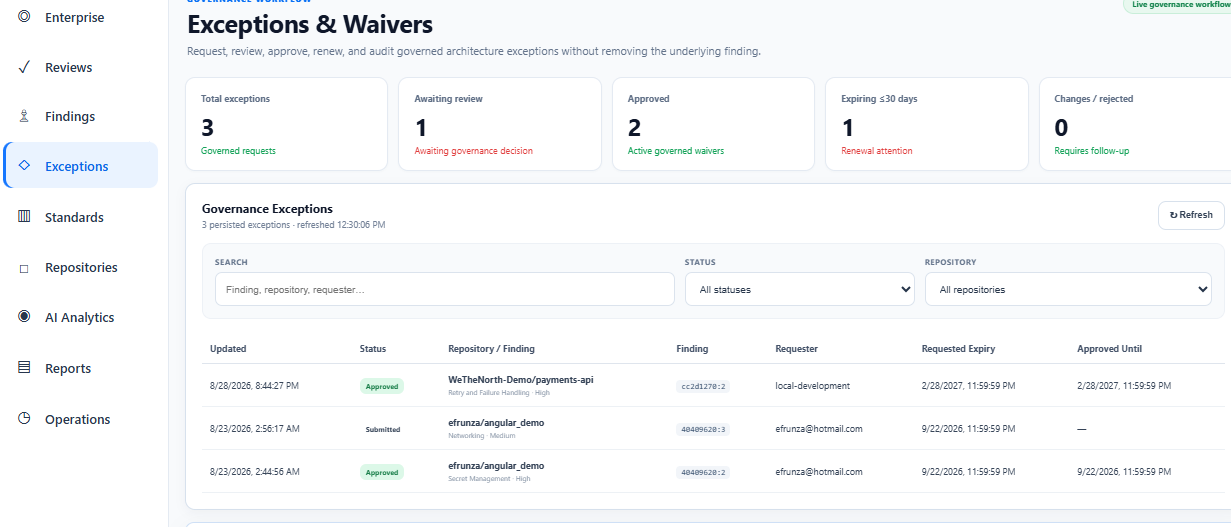Screen dimensions: 1231x527
Task: Click the Repository / Finding column header
Action: pyautogui.click(x=491, y=349)
